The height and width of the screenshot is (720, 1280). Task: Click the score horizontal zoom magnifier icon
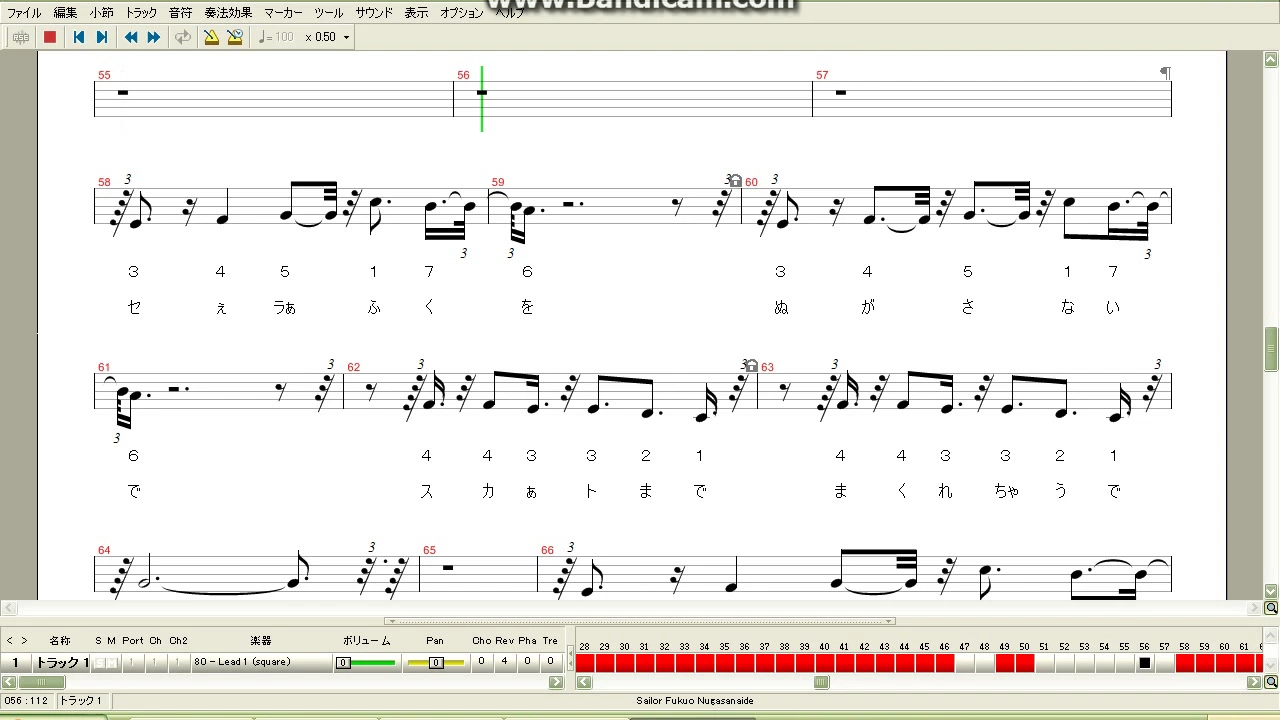click(x=1271, y=608)
